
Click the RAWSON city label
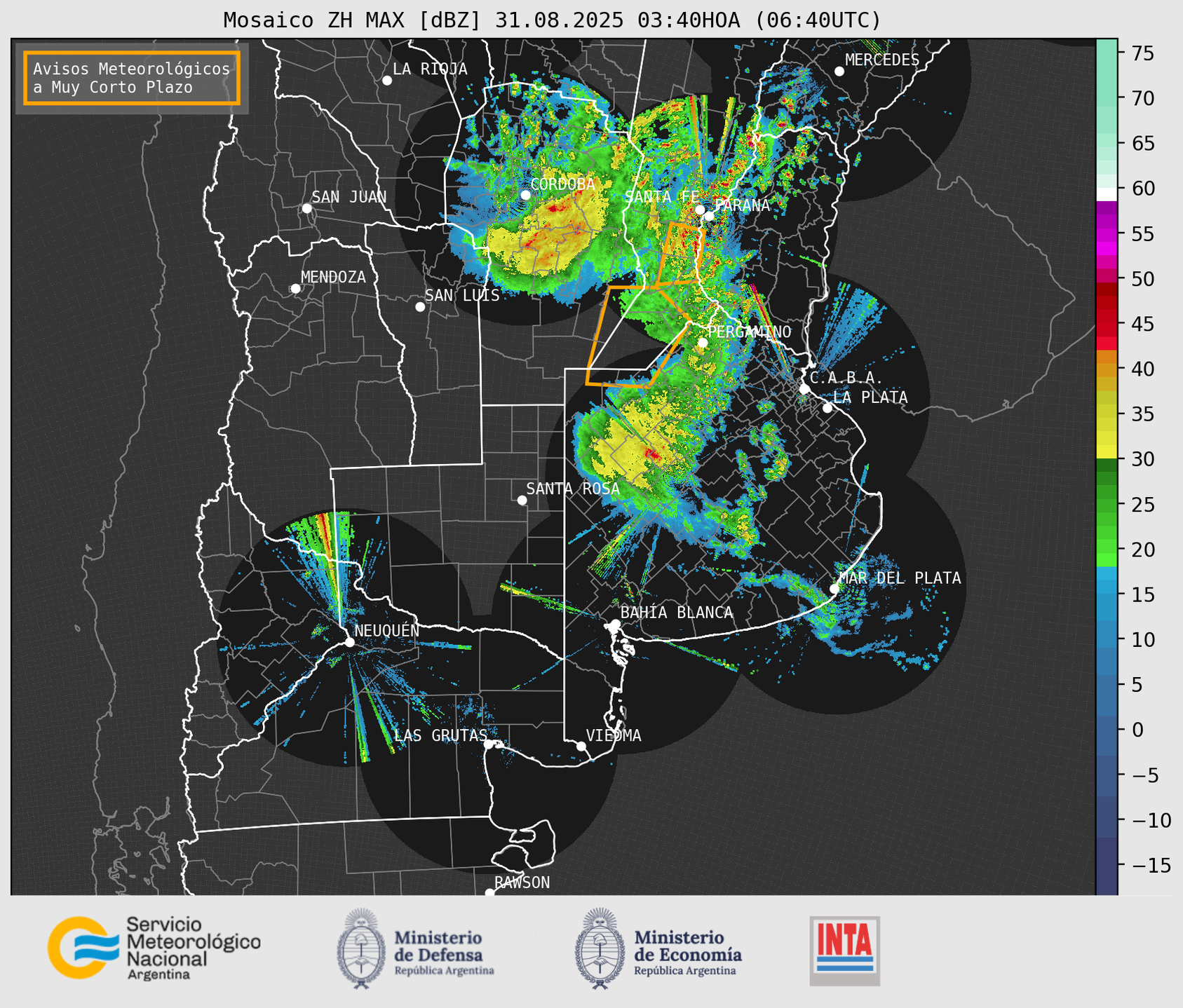(x=522, y=883)
